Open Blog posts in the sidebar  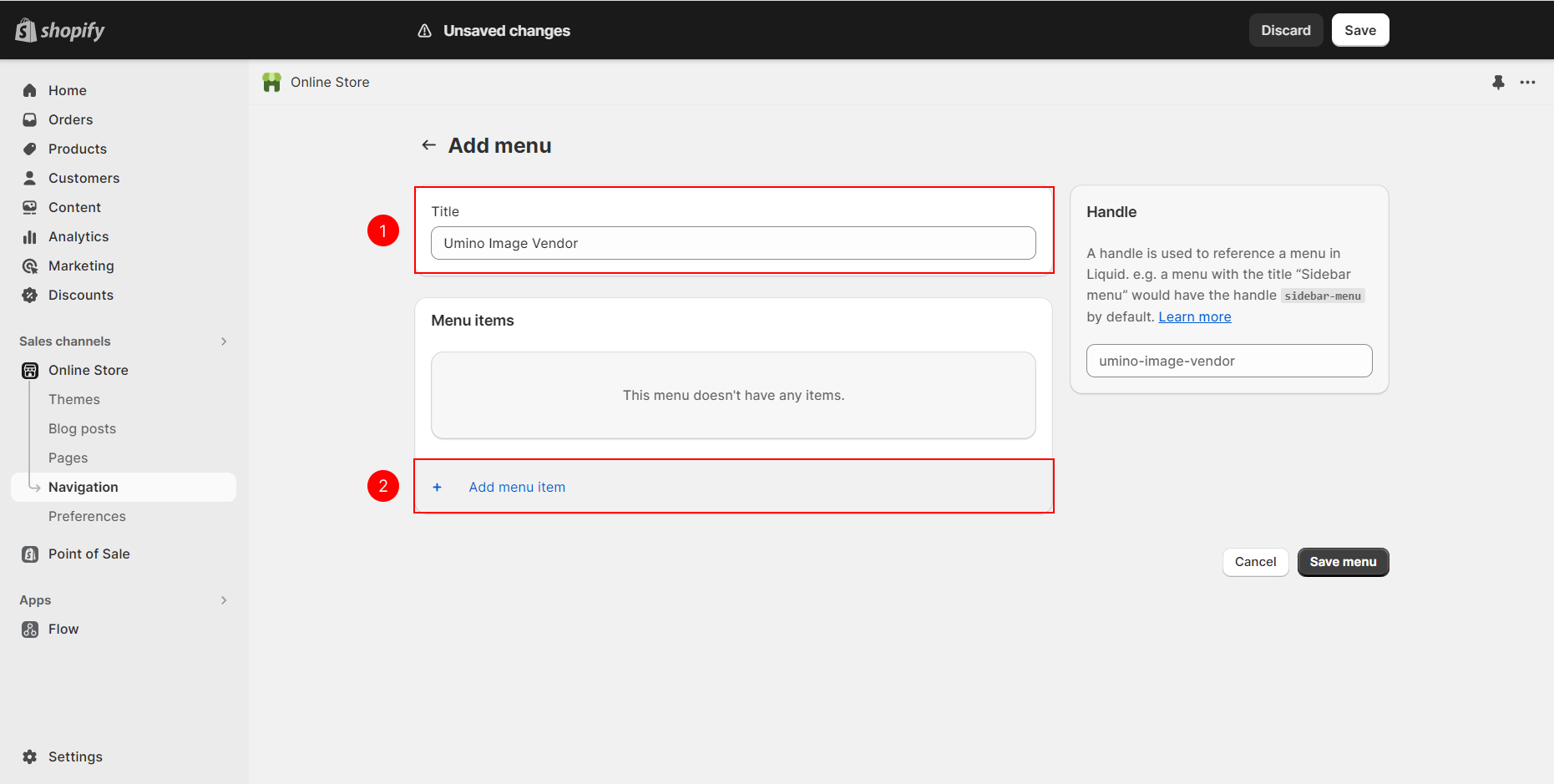tap(82, 428)
